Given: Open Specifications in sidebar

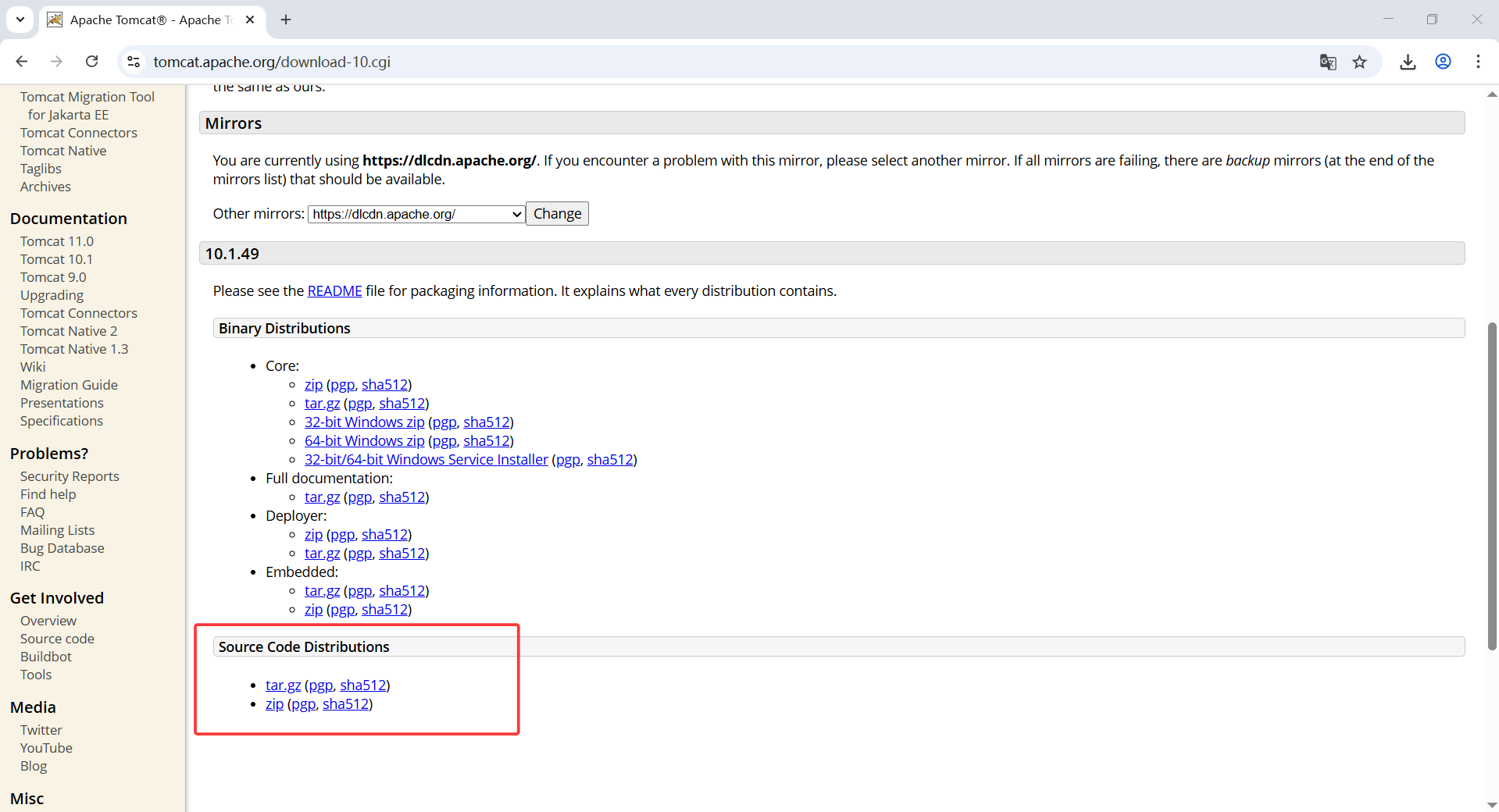Looking at the screenshot, I should [x=62, y=421].
